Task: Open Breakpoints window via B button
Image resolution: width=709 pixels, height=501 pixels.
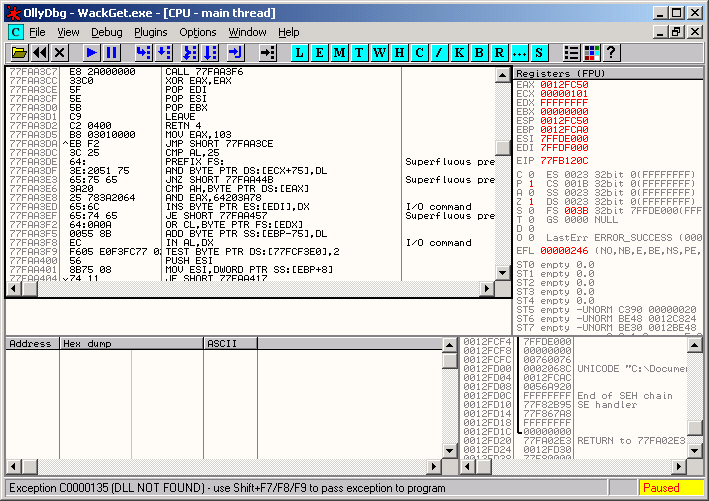Action: (x=479, y=52)
